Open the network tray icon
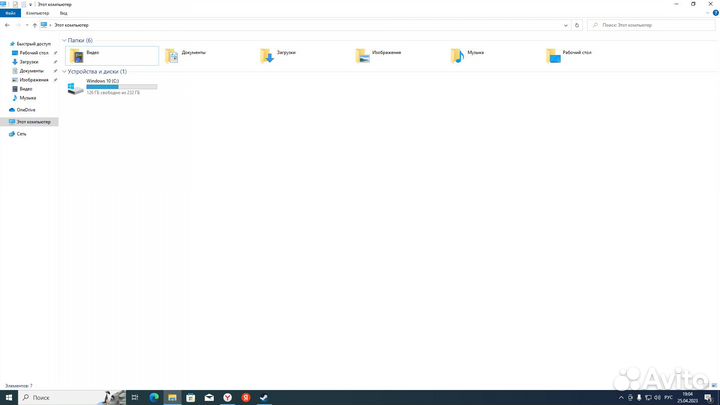720x405 pixels. pyautogui.click(x=648, y=398)
